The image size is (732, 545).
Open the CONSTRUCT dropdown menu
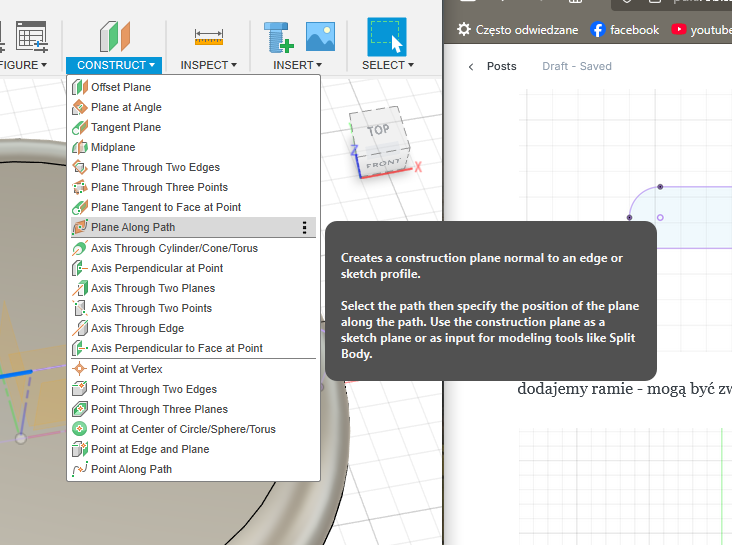[x=114, y=65]
